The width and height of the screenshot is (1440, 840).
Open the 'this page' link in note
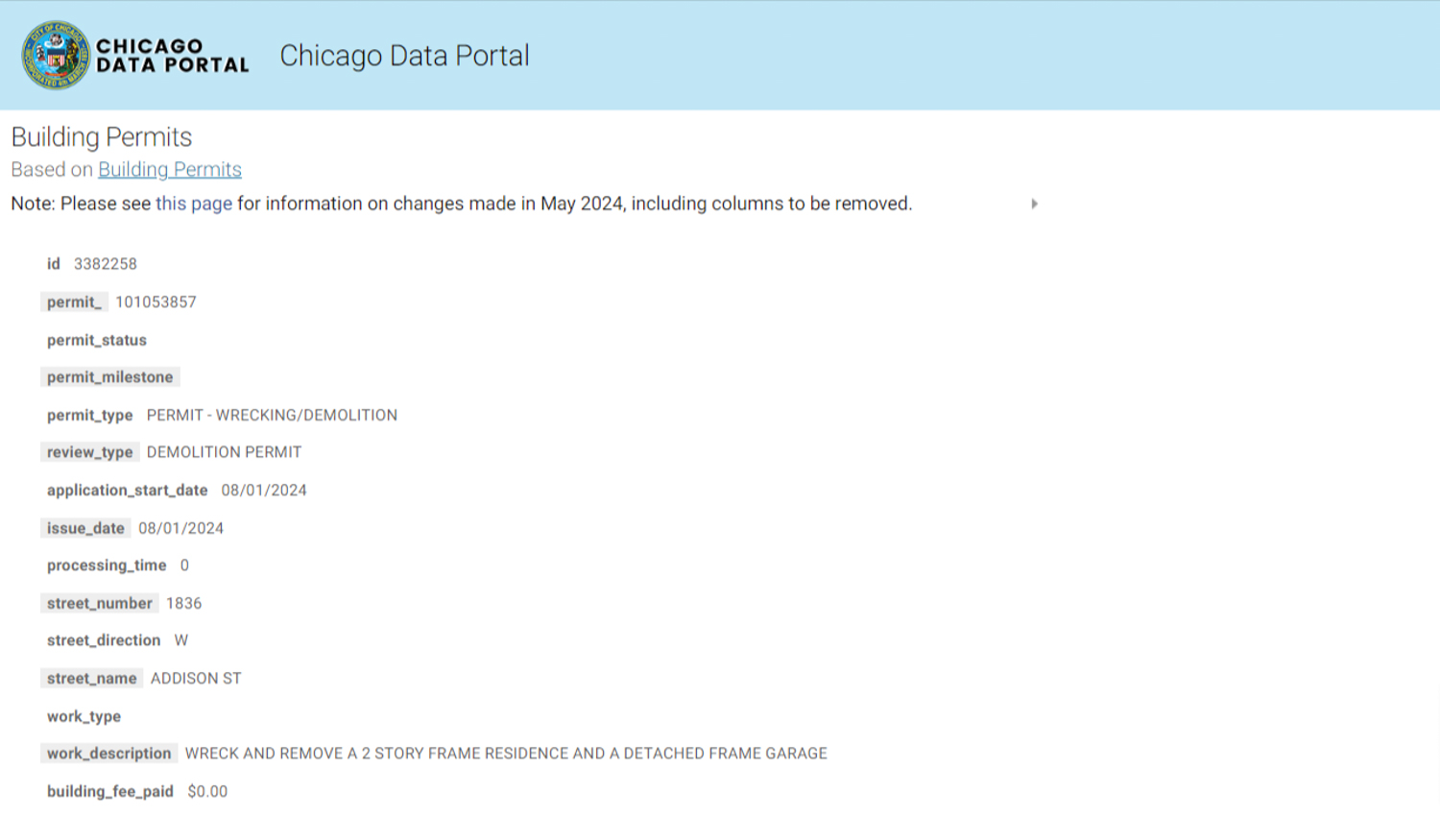coord(194,204)
